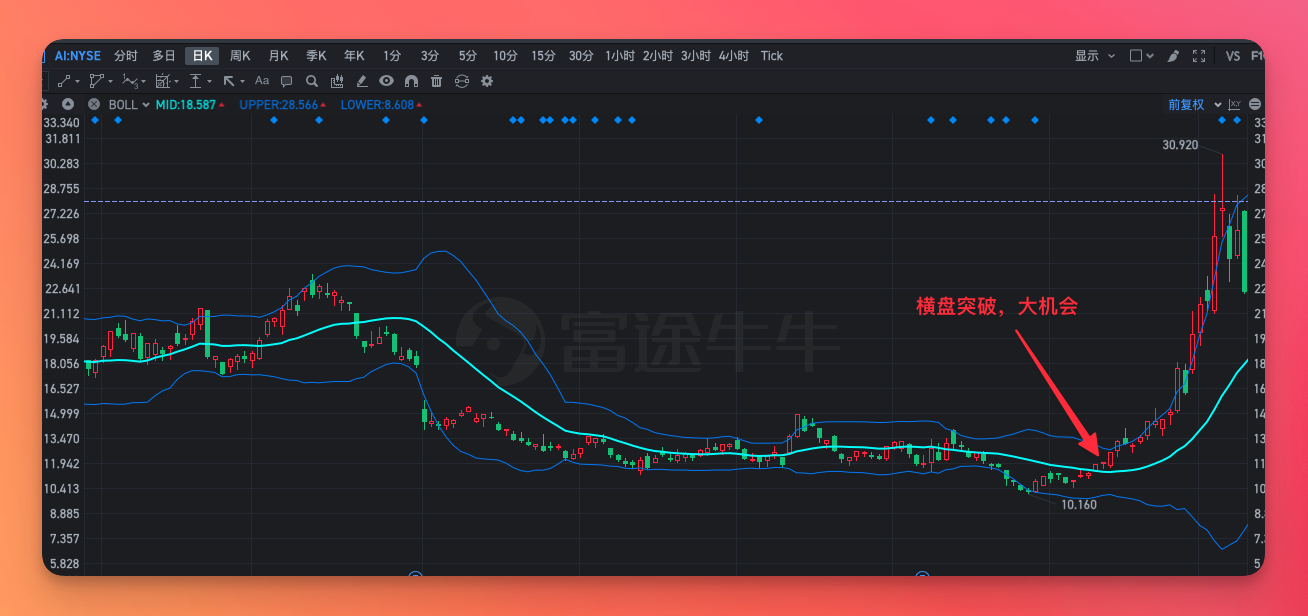This screenshot has width=1308, height=616.
Task: Select the 3小时 interval
Action: [696, 56]
